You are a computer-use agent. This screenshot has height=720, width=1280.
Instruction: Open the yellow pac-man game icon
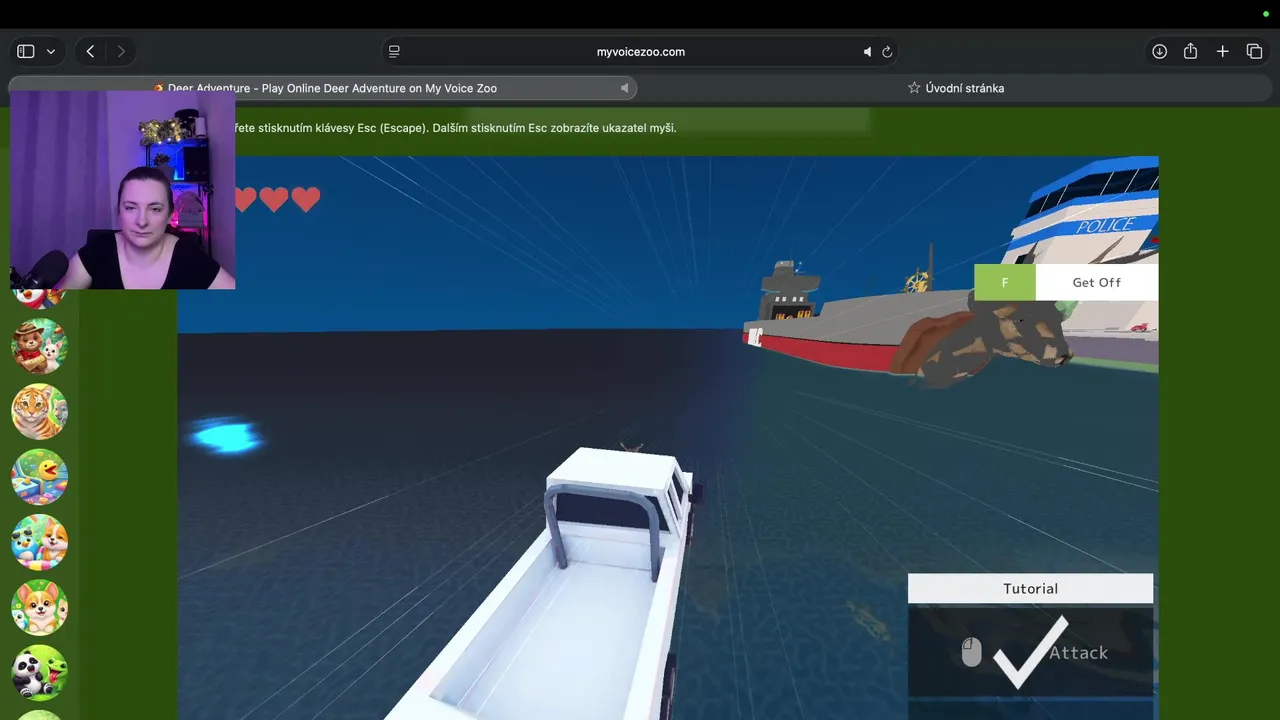click(39, 476)
